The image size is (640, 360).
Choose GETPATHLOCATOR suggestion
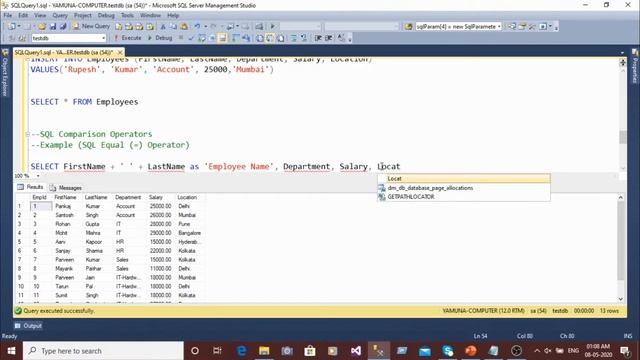click(464, 197)
